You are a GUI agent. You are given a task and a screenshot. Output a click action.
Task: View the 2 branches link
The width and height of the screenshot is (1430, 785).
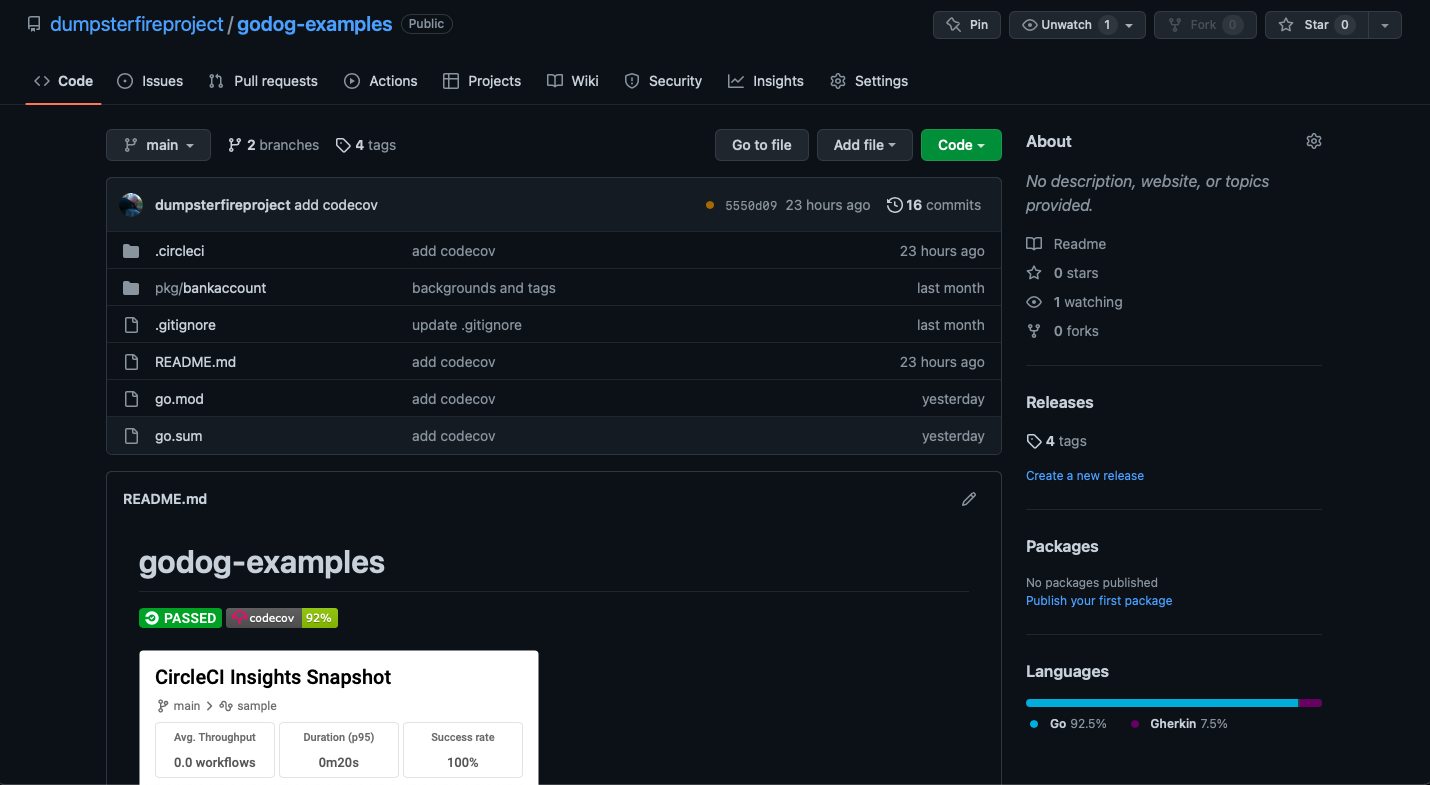pyautogui.click(x=274, y=145)
